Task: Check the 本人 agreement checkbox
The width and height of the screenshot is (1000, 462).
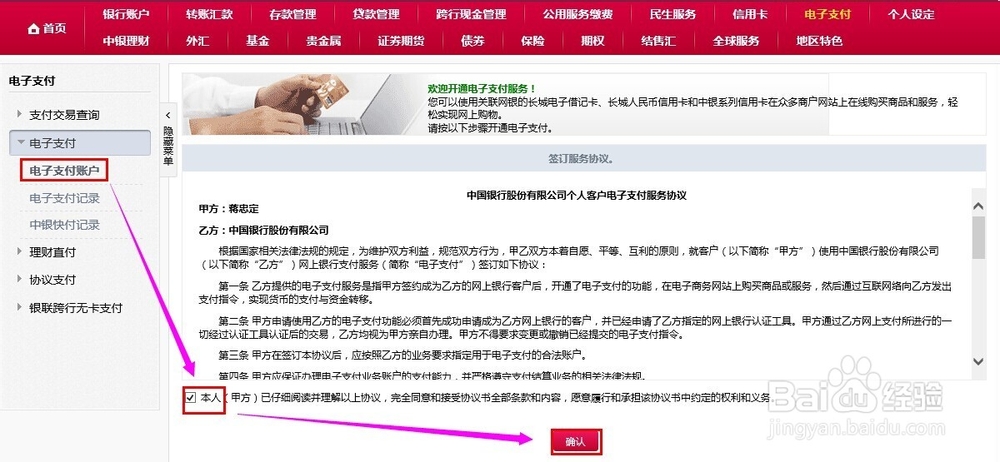Action: (191, 398)
